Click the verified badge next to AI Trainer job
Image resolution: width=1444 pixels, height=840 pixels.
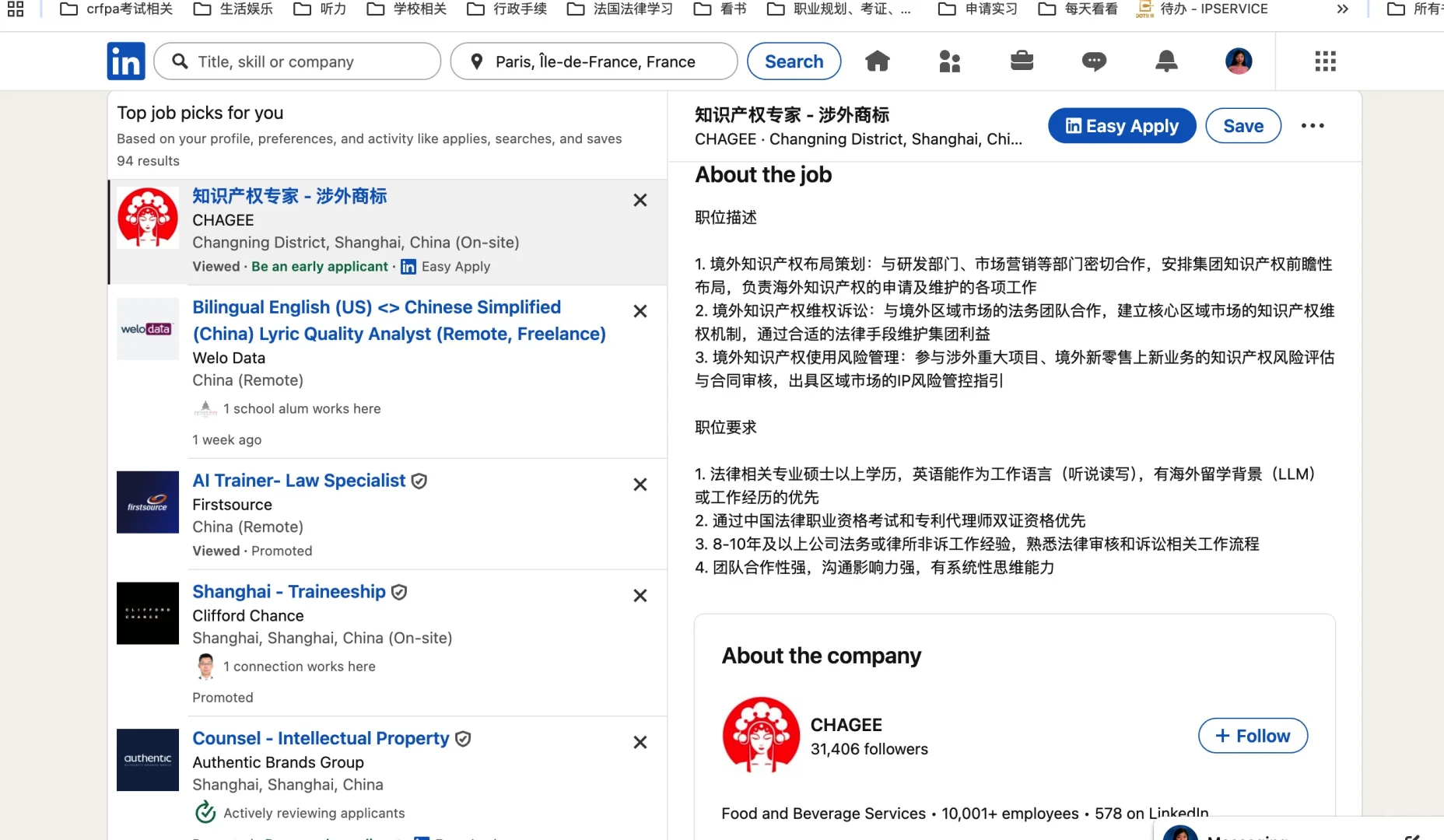(419, 481)
